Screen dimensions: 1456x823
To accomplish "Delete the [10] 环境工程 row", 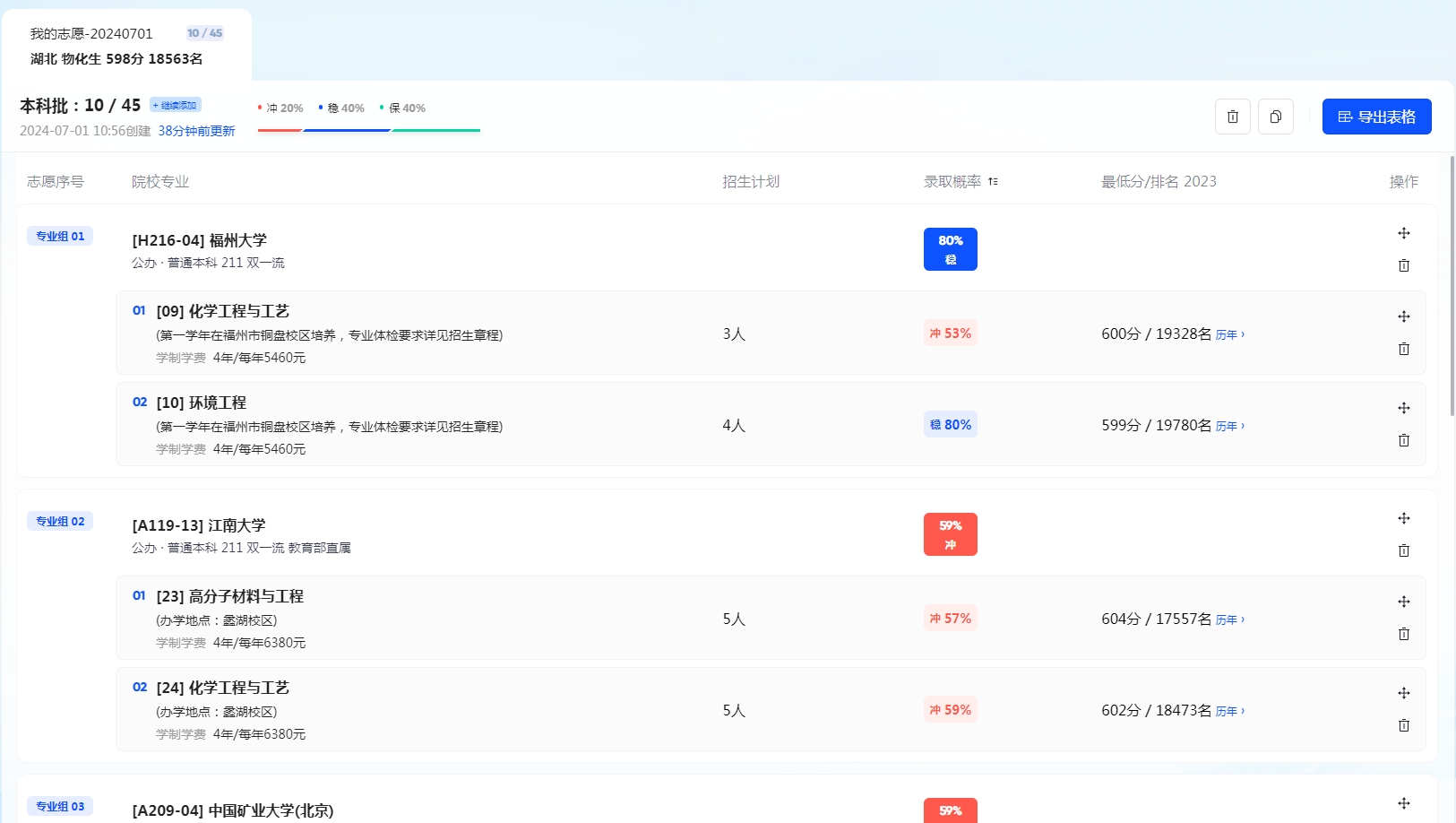I will click(x=1404, y=440).
